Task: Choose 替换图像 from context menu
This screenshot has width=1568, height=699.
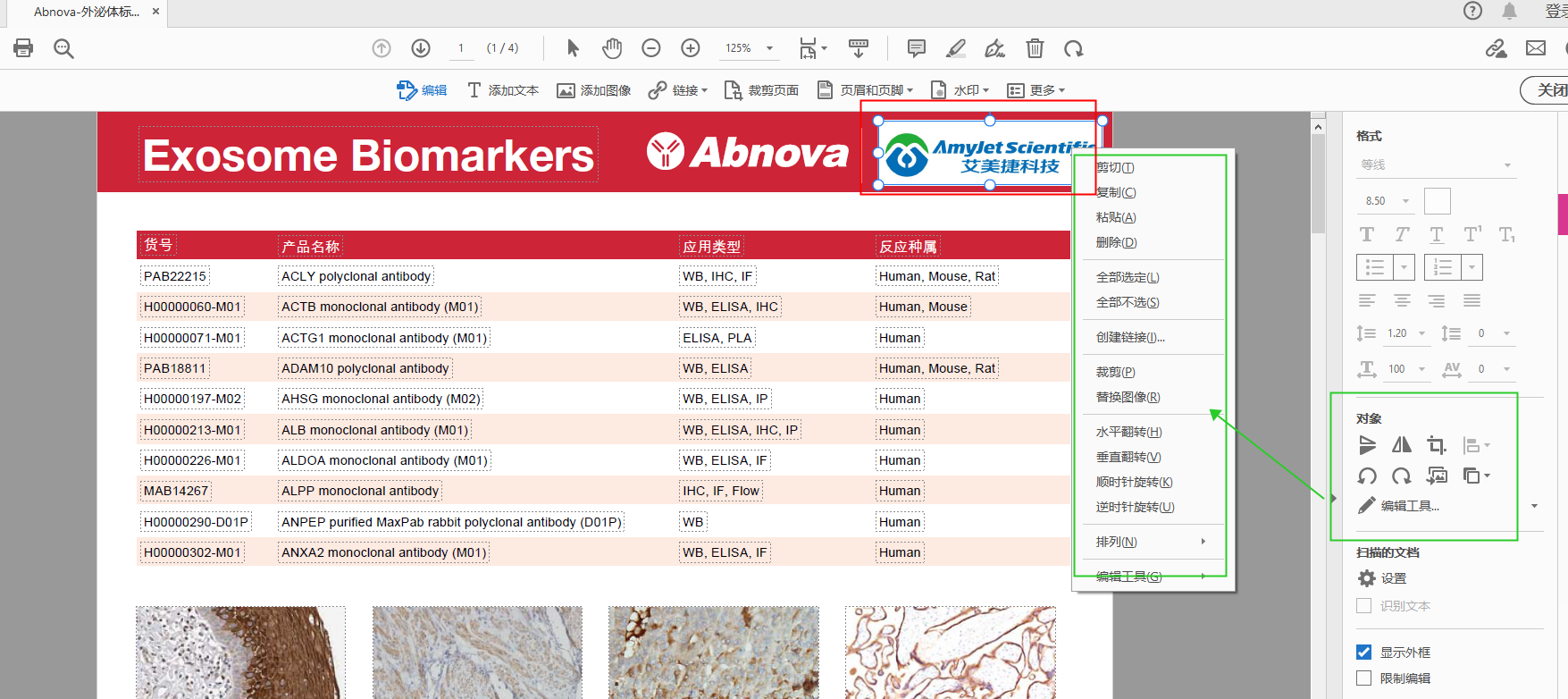Action: pos(1128,397)
